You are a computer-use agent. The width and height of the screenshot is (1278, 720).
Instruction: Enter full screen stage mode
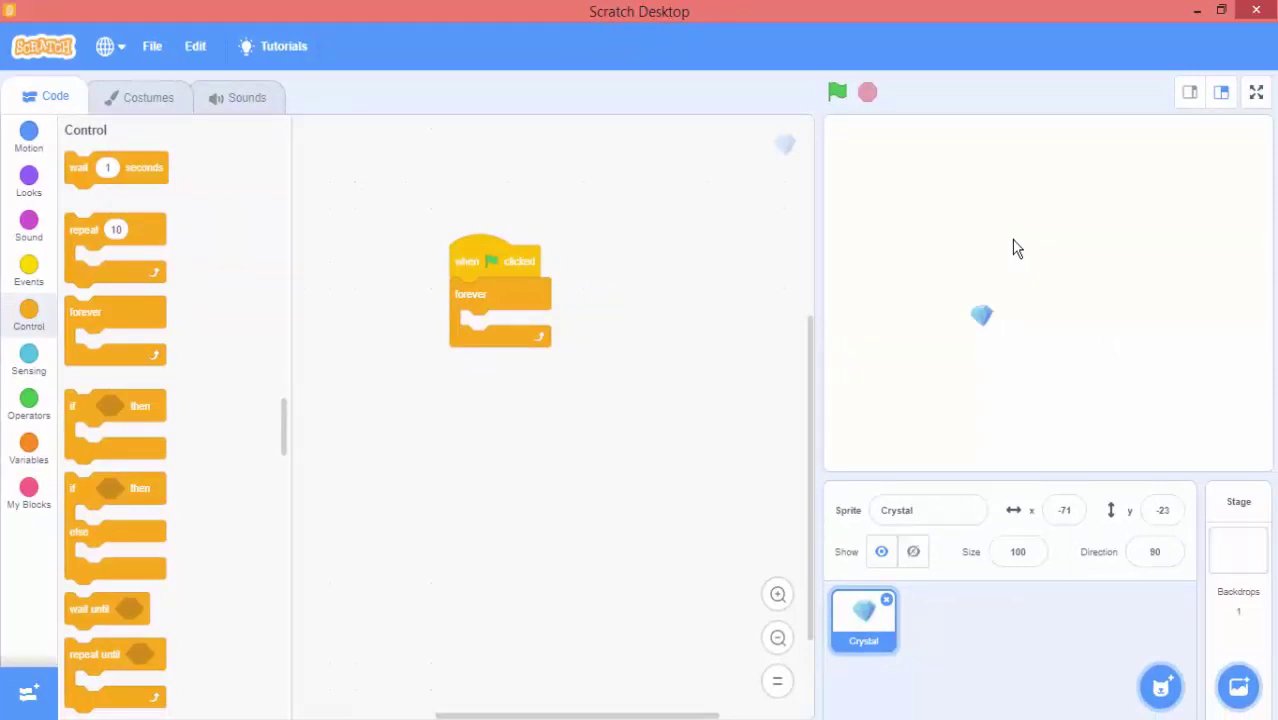coord(1256,92)
